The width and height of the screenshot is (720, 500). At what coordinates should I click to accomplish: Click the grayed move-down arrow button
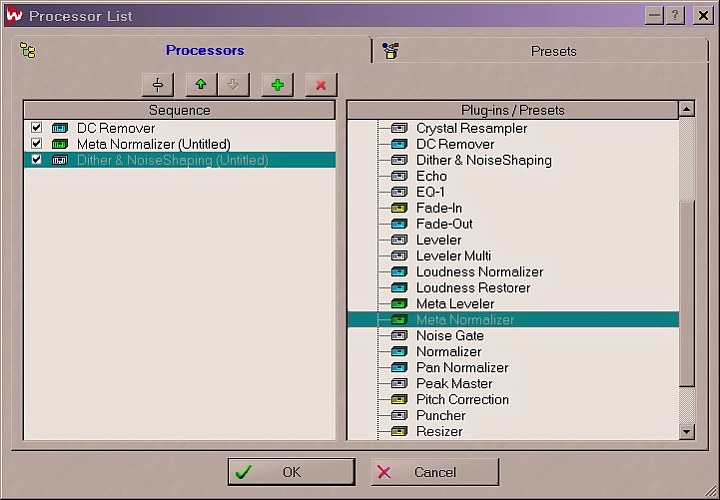tap(233, 84)
